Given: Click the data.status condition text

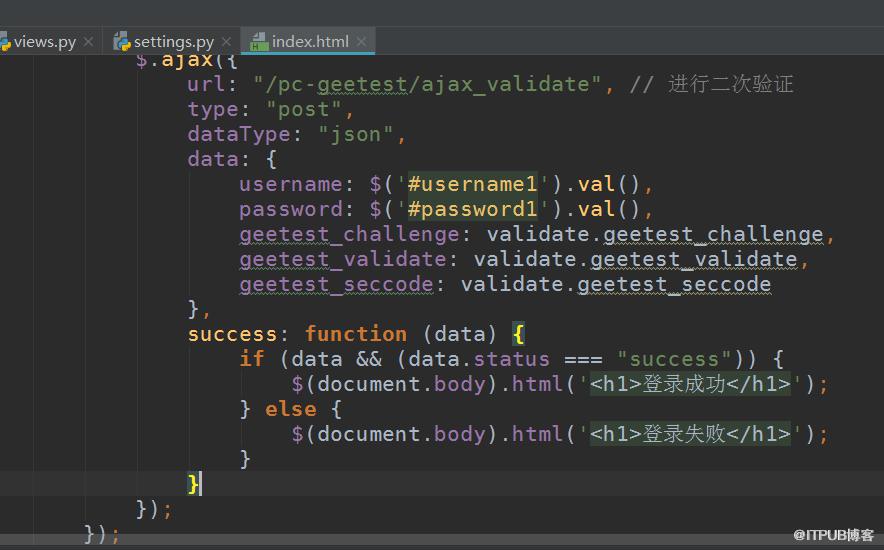Looking at the screenshot, I should tap(479, 359).
